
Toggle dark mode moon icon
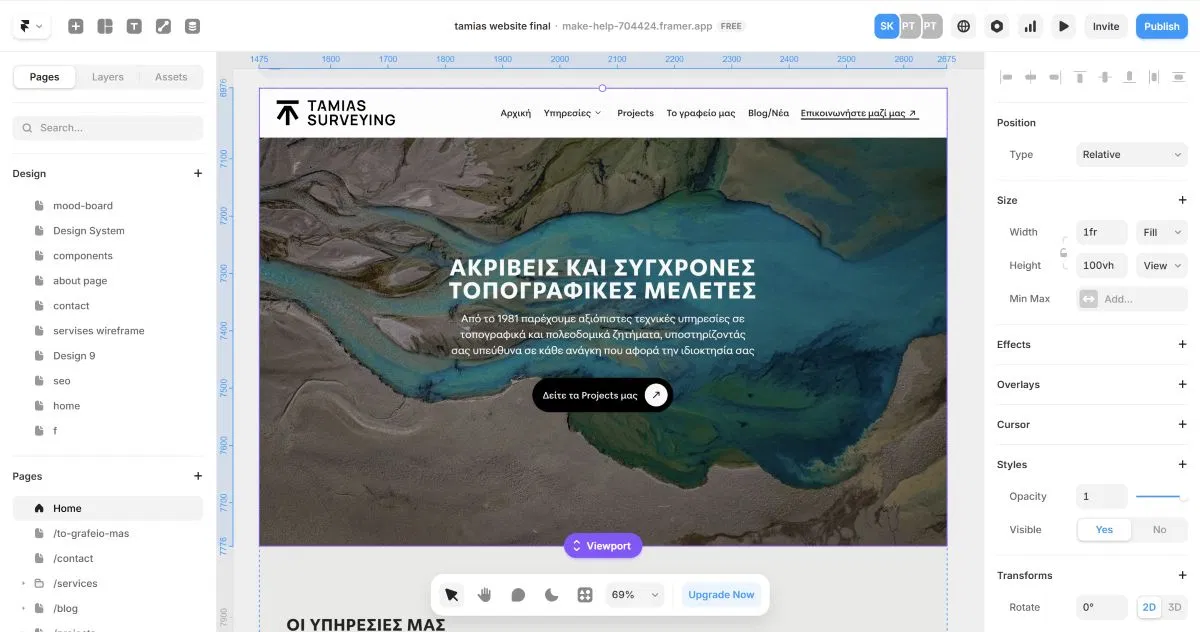(552, 595)
